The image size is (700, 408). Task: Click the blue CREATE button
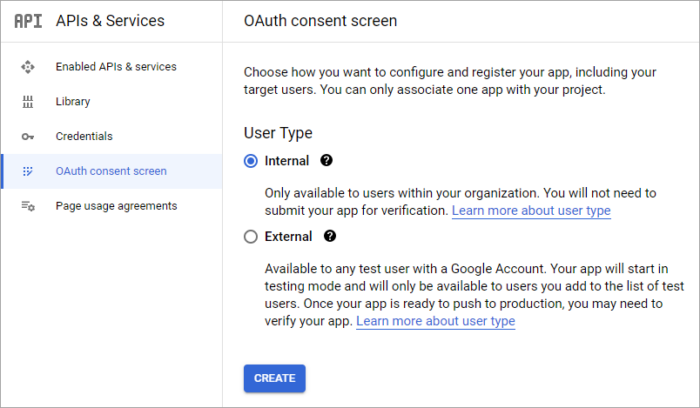click(275, 379)
